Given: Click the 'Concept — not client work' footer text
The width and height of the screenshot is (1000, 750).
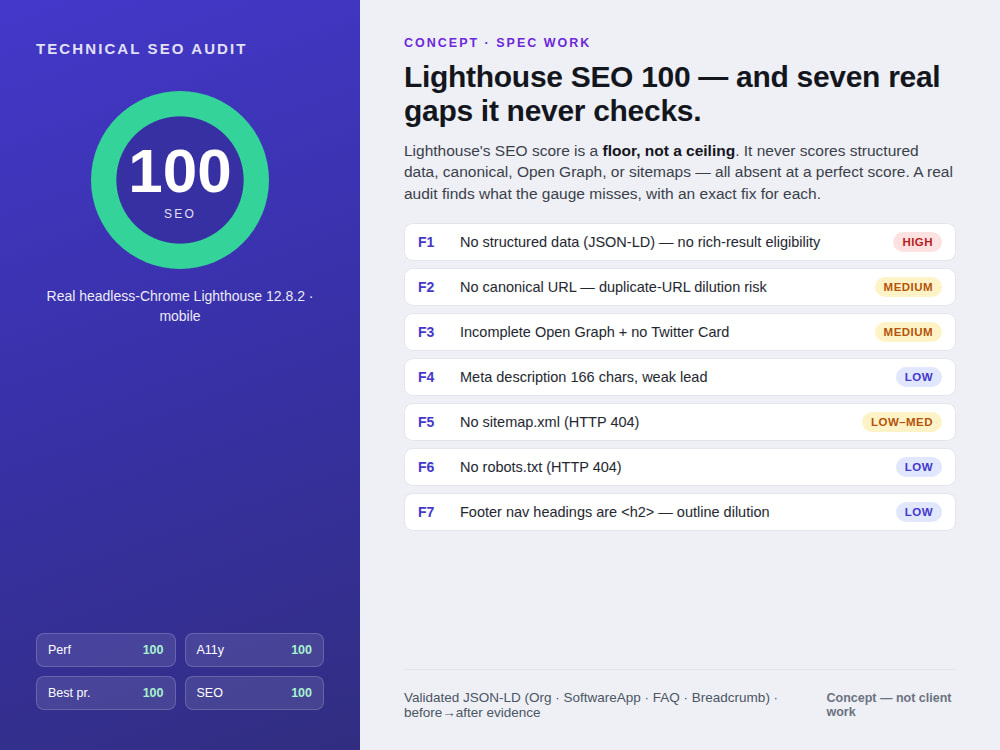Looking at the screenshot, I should tap(889, 705).
